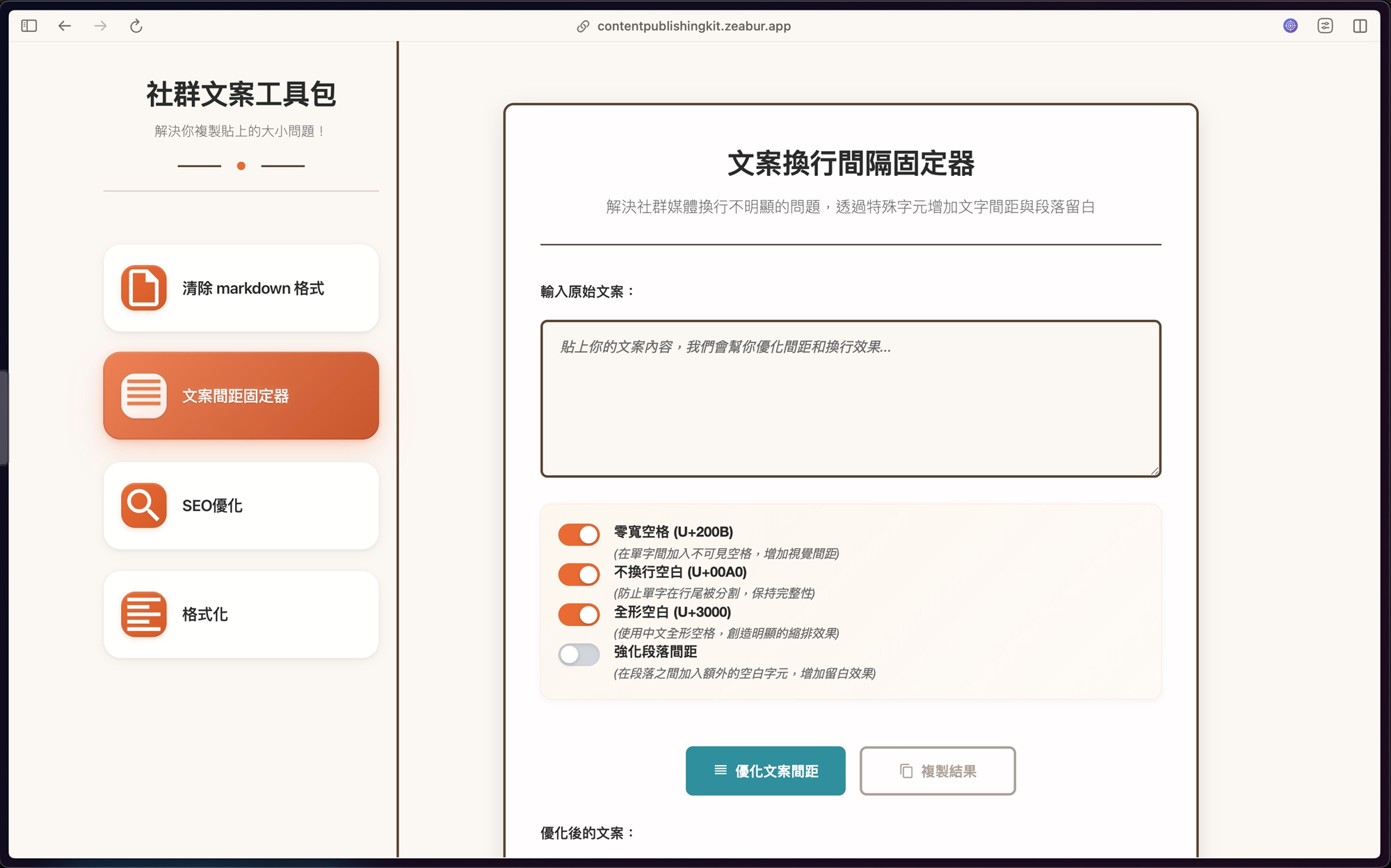
Task: Open the 清除 markdown 格式 menu item
Action: (x=252, y=288)
